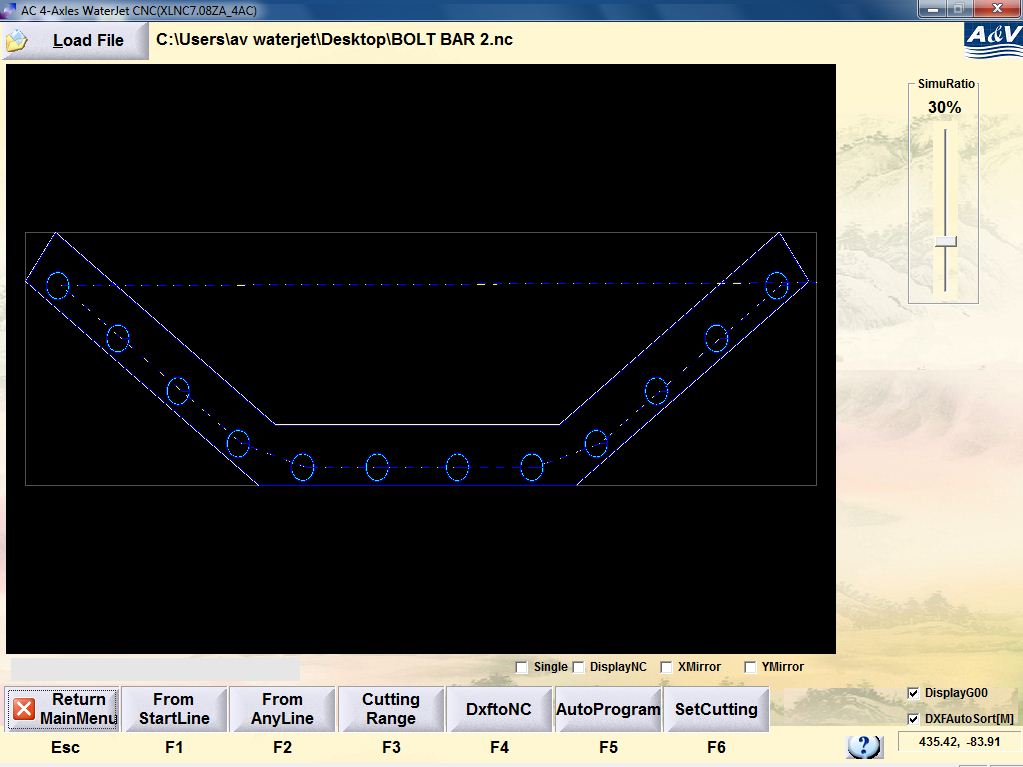The height and width of the screenshot is (767, 1023).
Task: Click the top-left bolt hole circle in preview
Action: click(58, 286)
